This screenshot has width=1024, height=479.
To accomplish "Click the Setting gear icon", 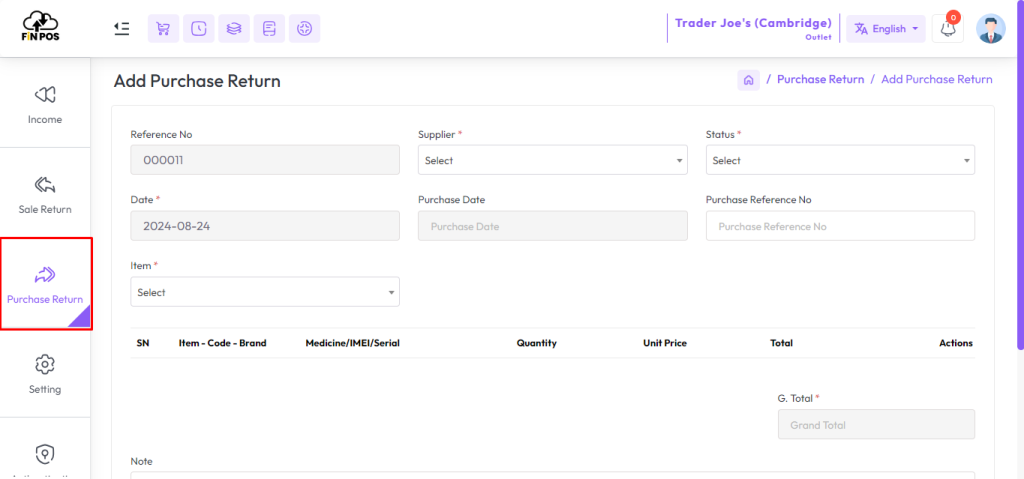I will click(45, 365).
